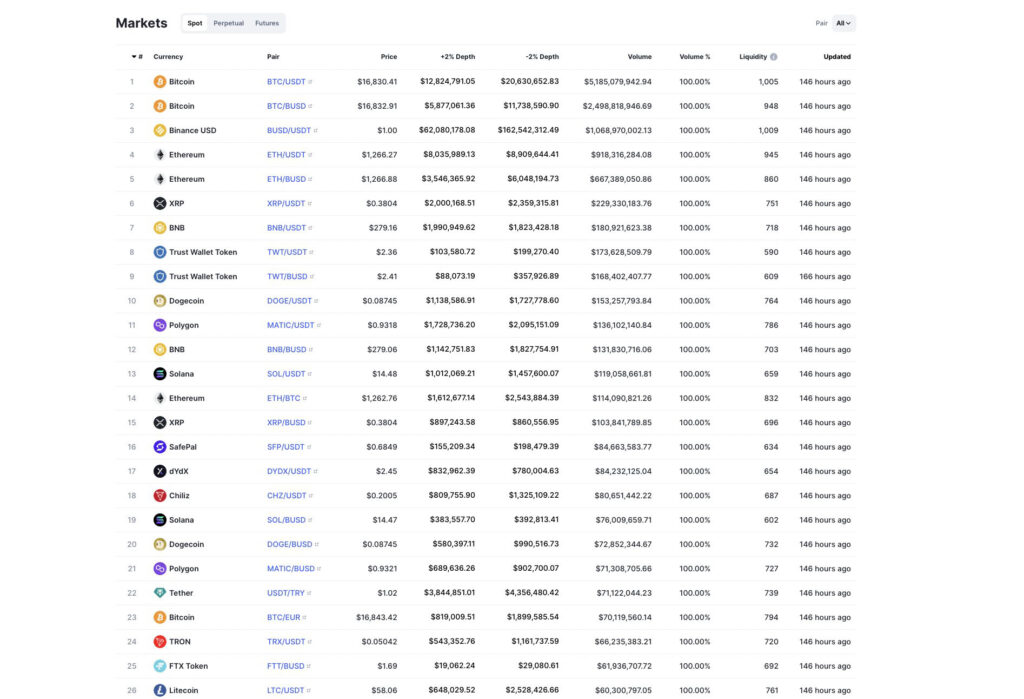Switch to the Futures tab

(267, 23)
